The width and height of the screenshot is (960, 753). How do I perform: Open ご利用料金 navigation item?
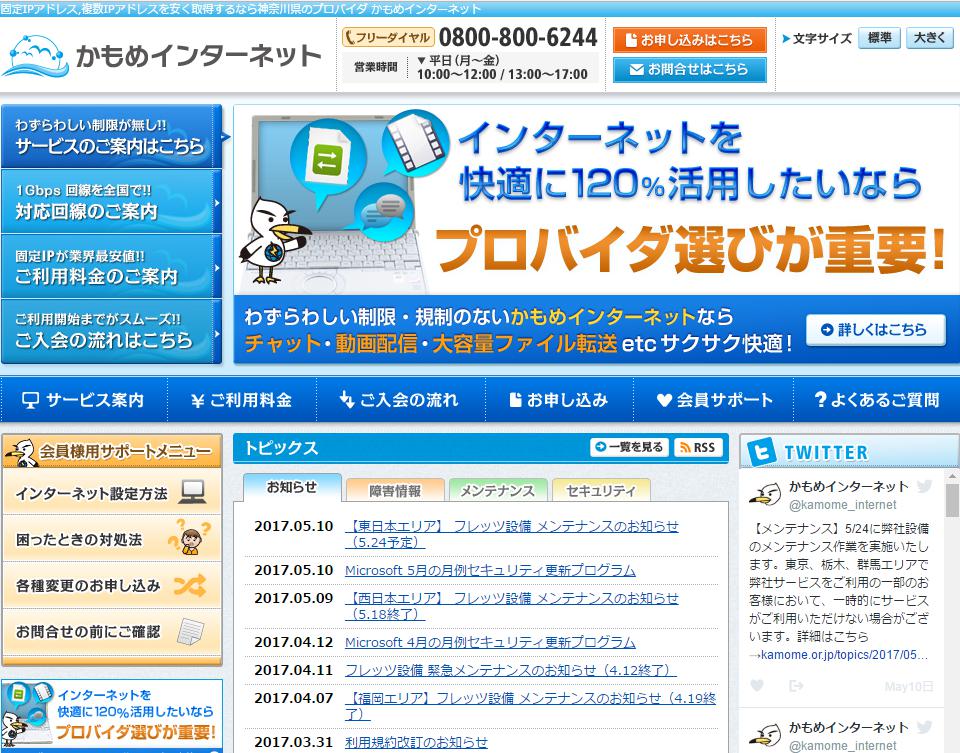coord(242,400)
